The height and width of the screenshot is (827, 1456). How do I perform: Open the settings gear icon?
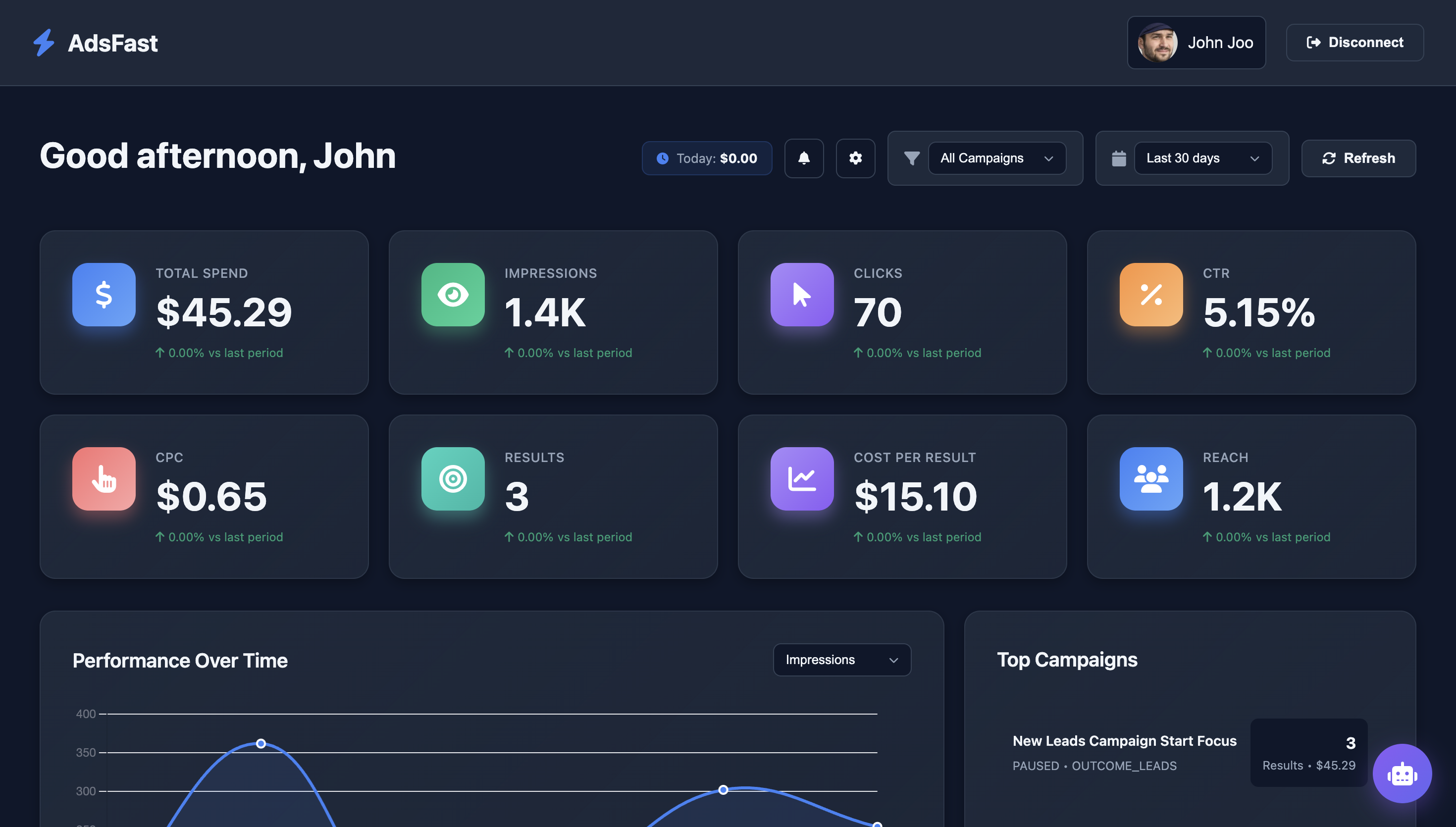pos(855,158)
